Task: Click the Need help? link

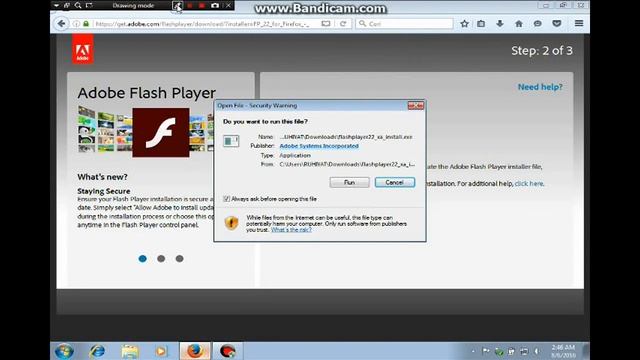Action: [x=540, y=87]
